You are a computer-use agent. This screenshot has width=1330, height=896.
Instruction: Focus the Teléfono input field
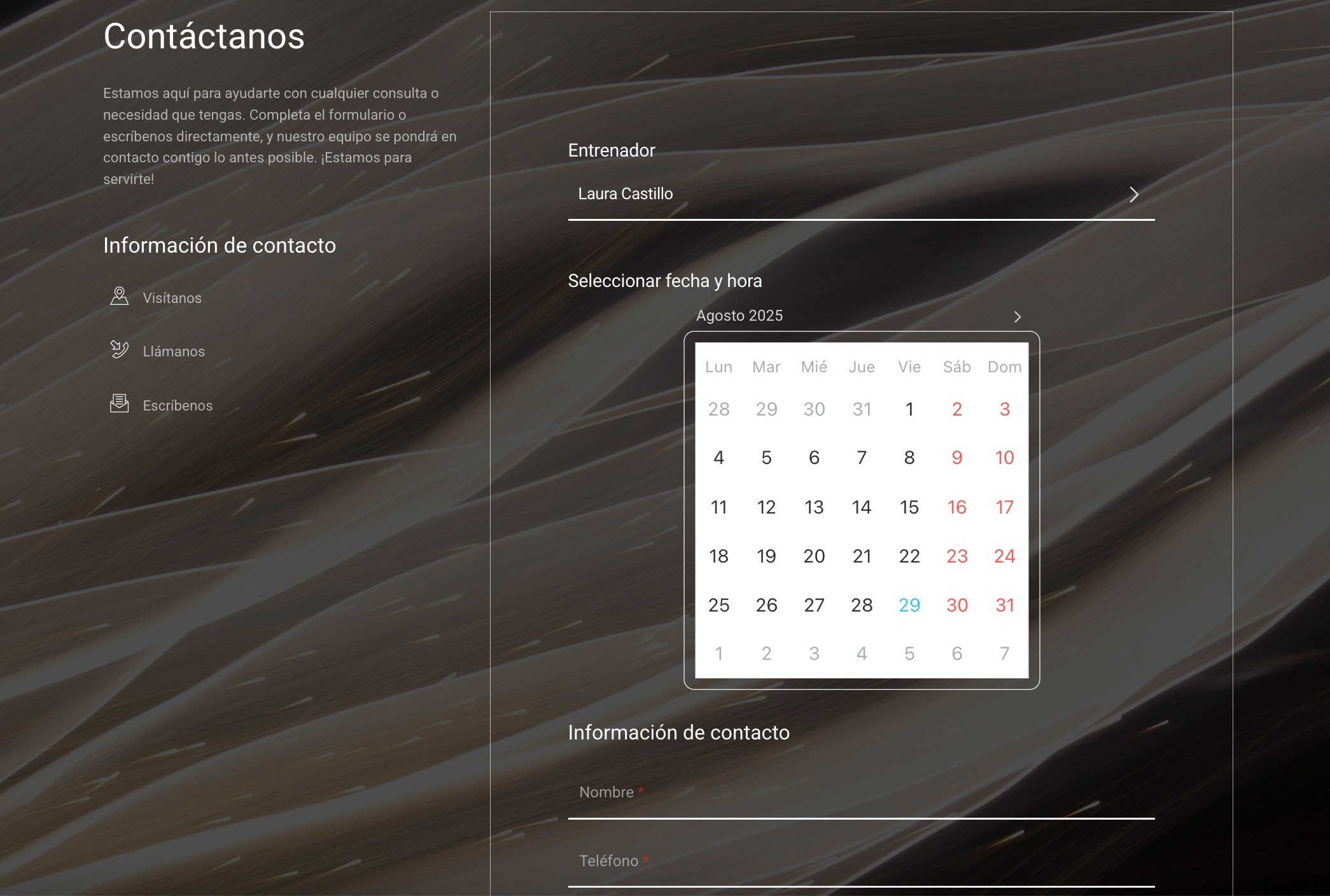(860, 862)
